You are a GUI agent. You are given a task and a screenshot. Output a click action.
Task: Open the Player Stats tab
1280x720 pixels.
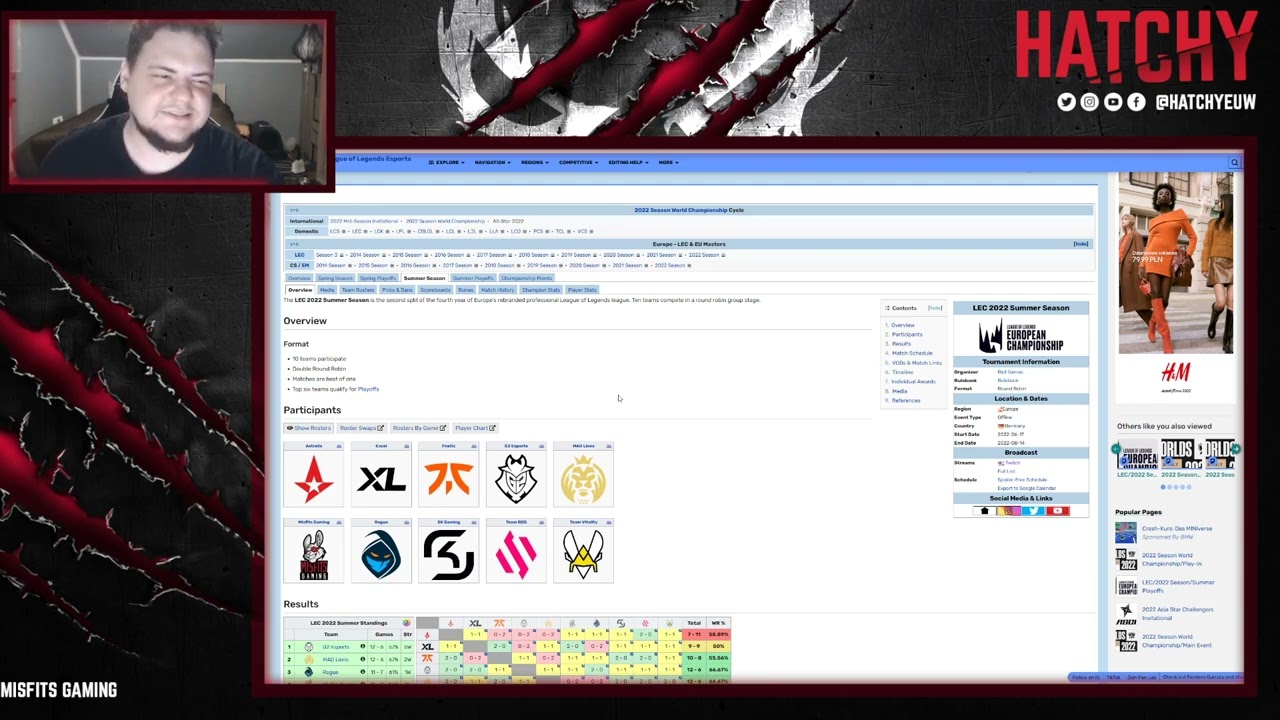click(x=582, y=290)
